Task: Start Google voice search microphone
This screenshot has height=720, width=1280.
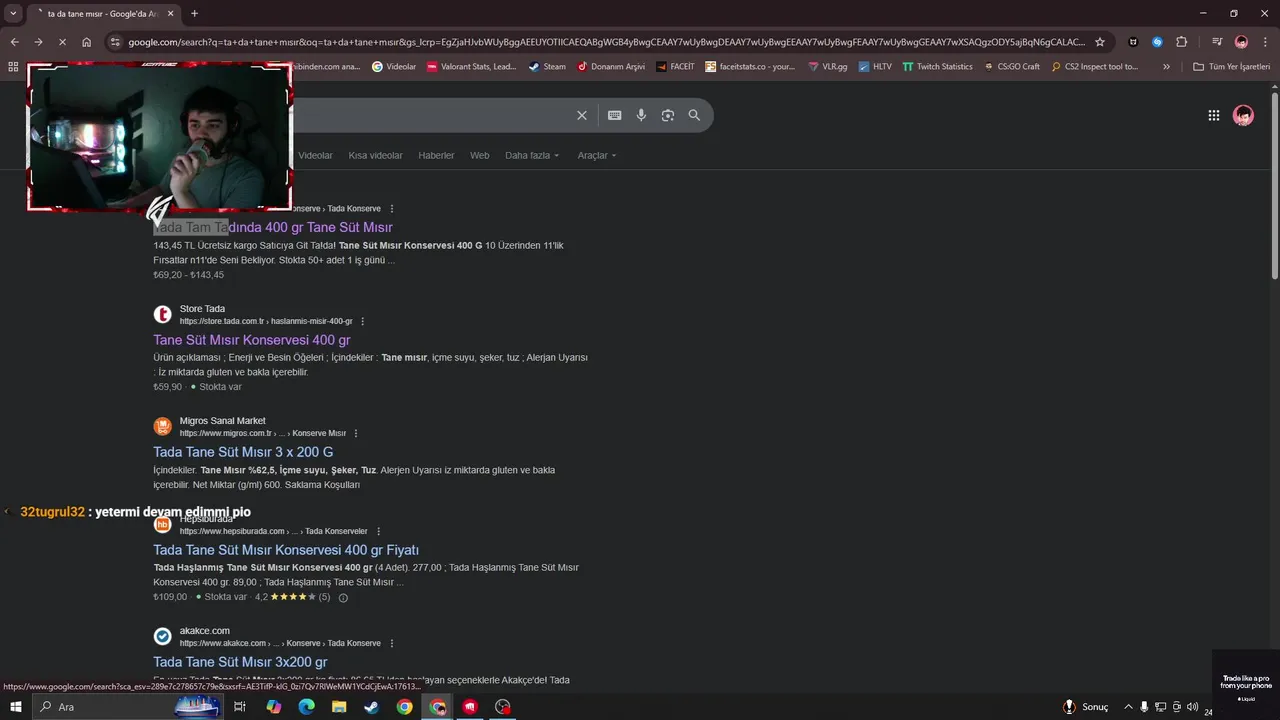Action: click(x=641, y=115)
